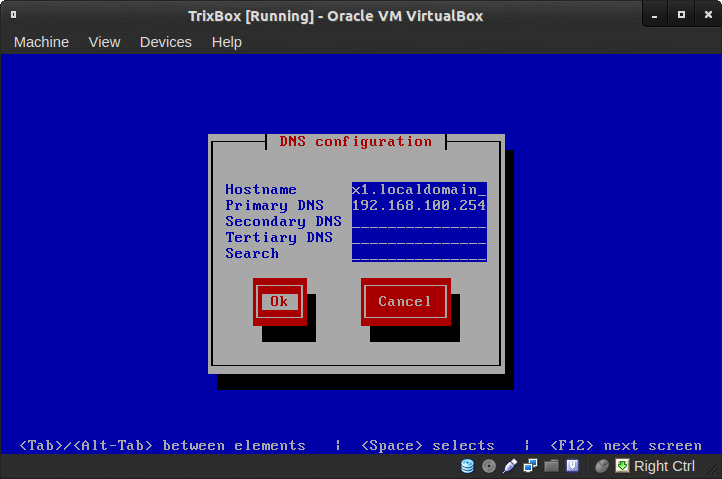Click the Primary DNS field showing 192.168.100.254
This screenshot has height=479, width=722.
(x=419, y=205)
